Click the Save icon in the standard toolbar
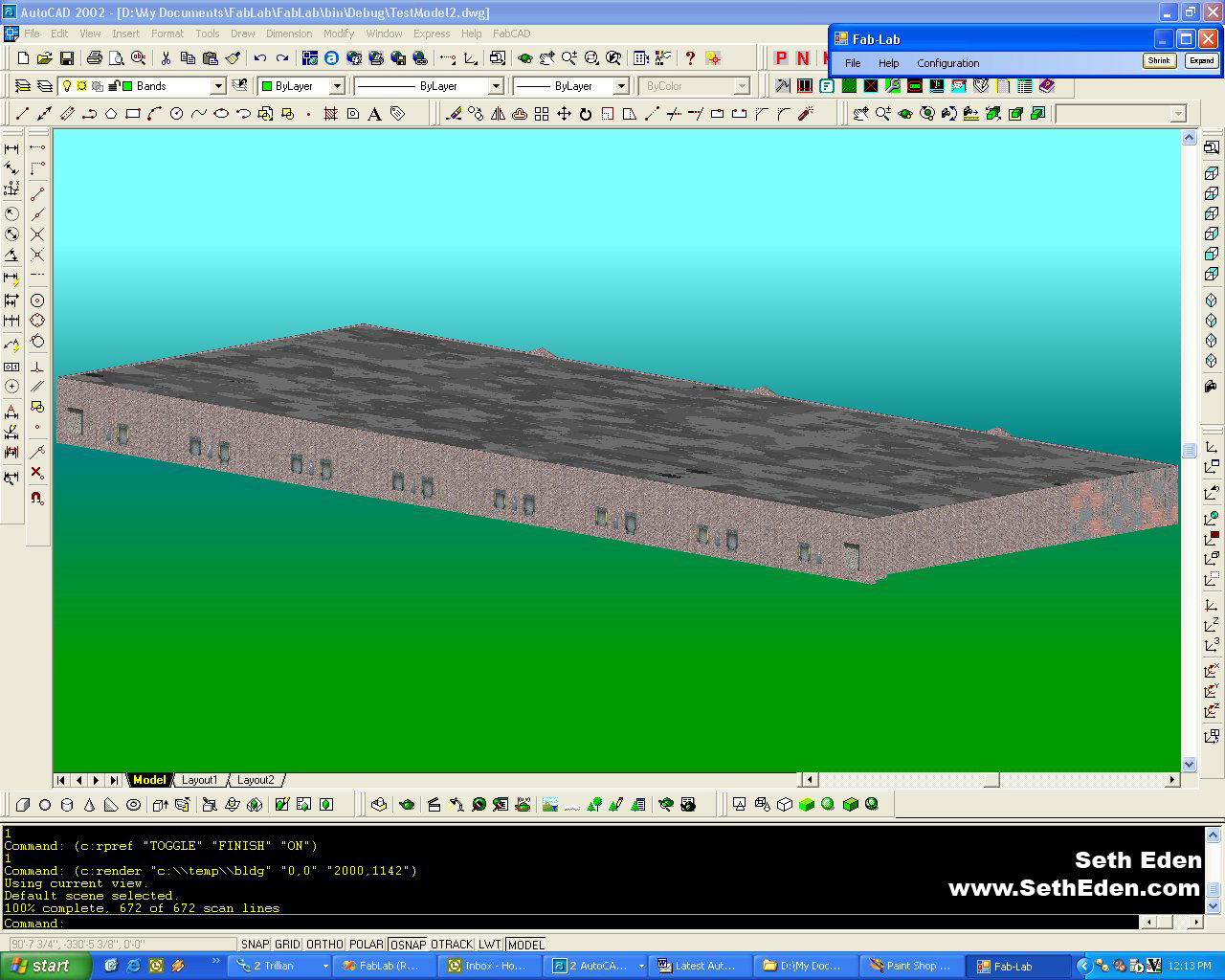Screen dimensions: 1225x980 coord(66,58)
